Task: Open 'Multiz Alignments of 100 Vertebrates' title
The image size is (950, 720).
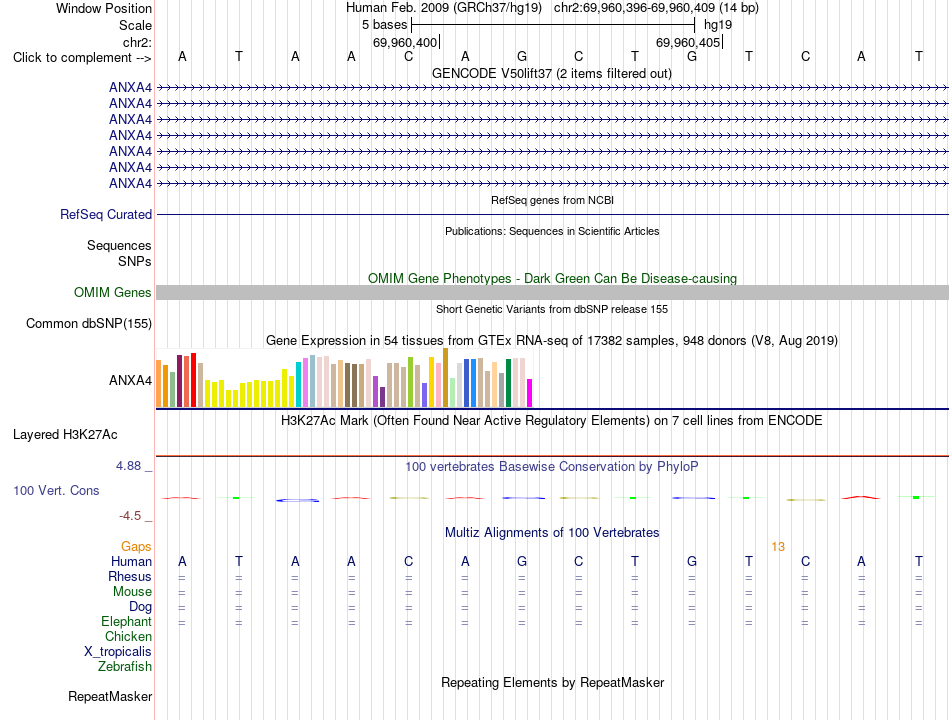Action: pyautogui.click(x=552, y=533)
